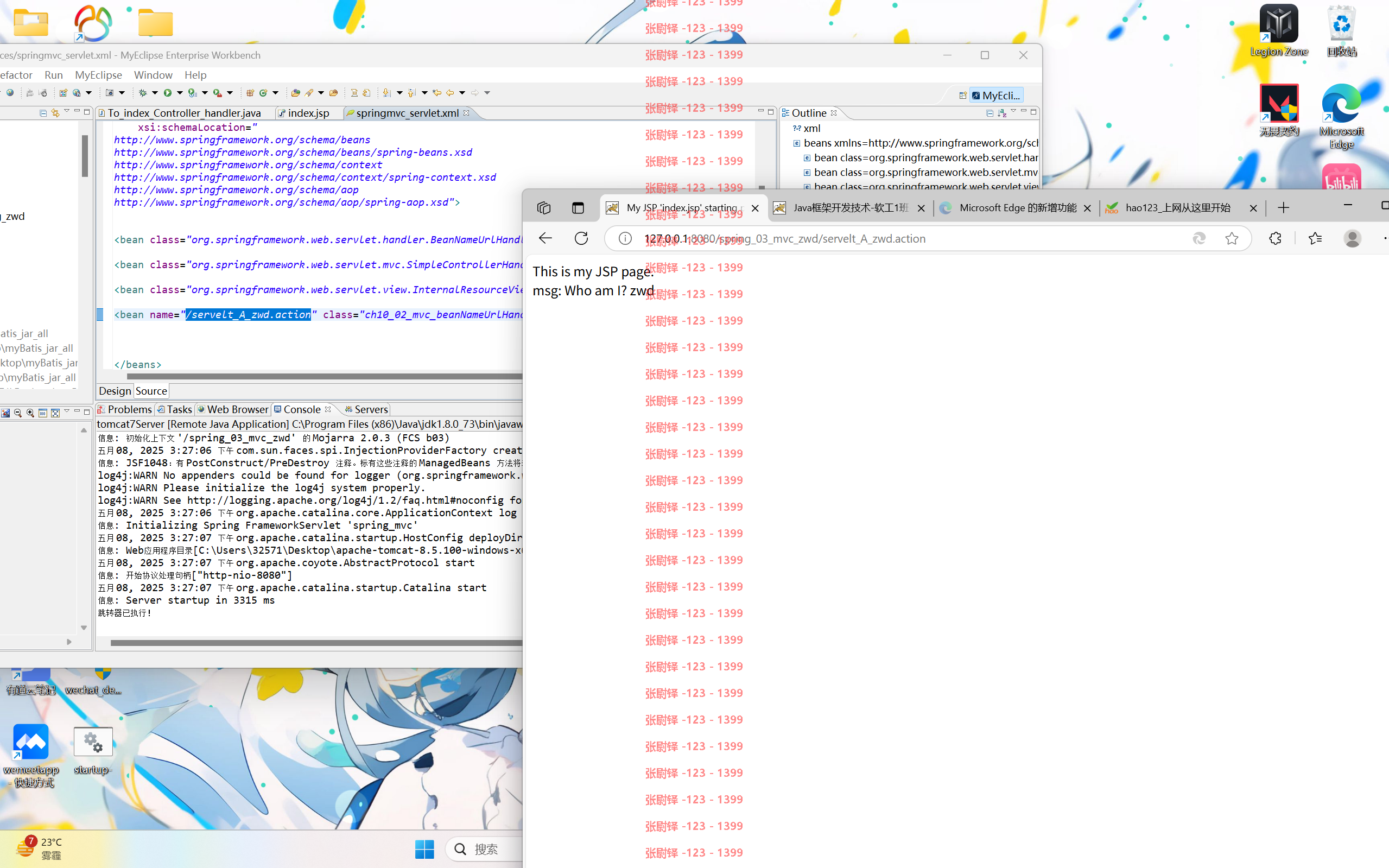This screenshot has width=1389, height=868.
Task: Select the beans xmlns node in Outline
Action: point(916,143)
